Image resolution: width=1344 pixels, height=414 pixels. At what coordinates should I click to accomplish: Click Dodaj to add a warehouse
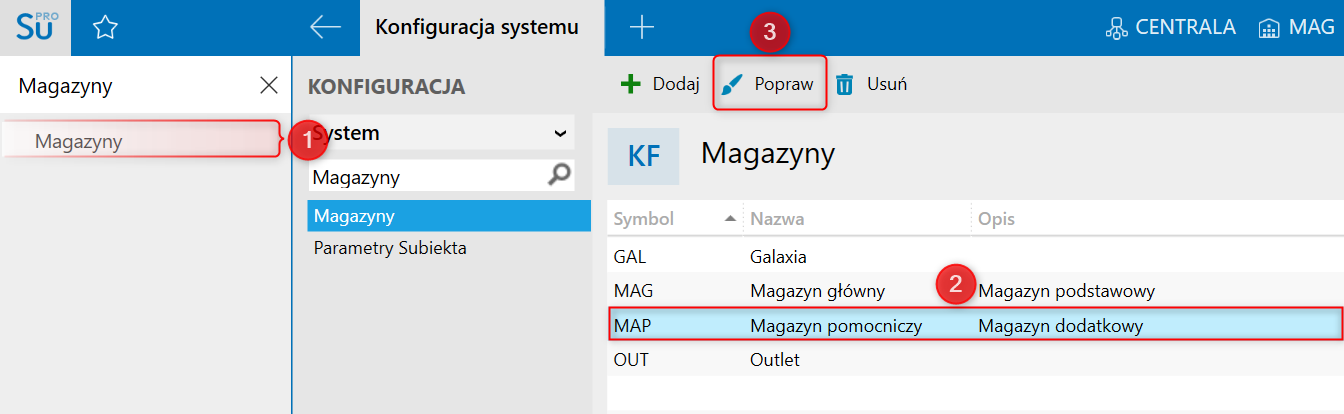660,84
